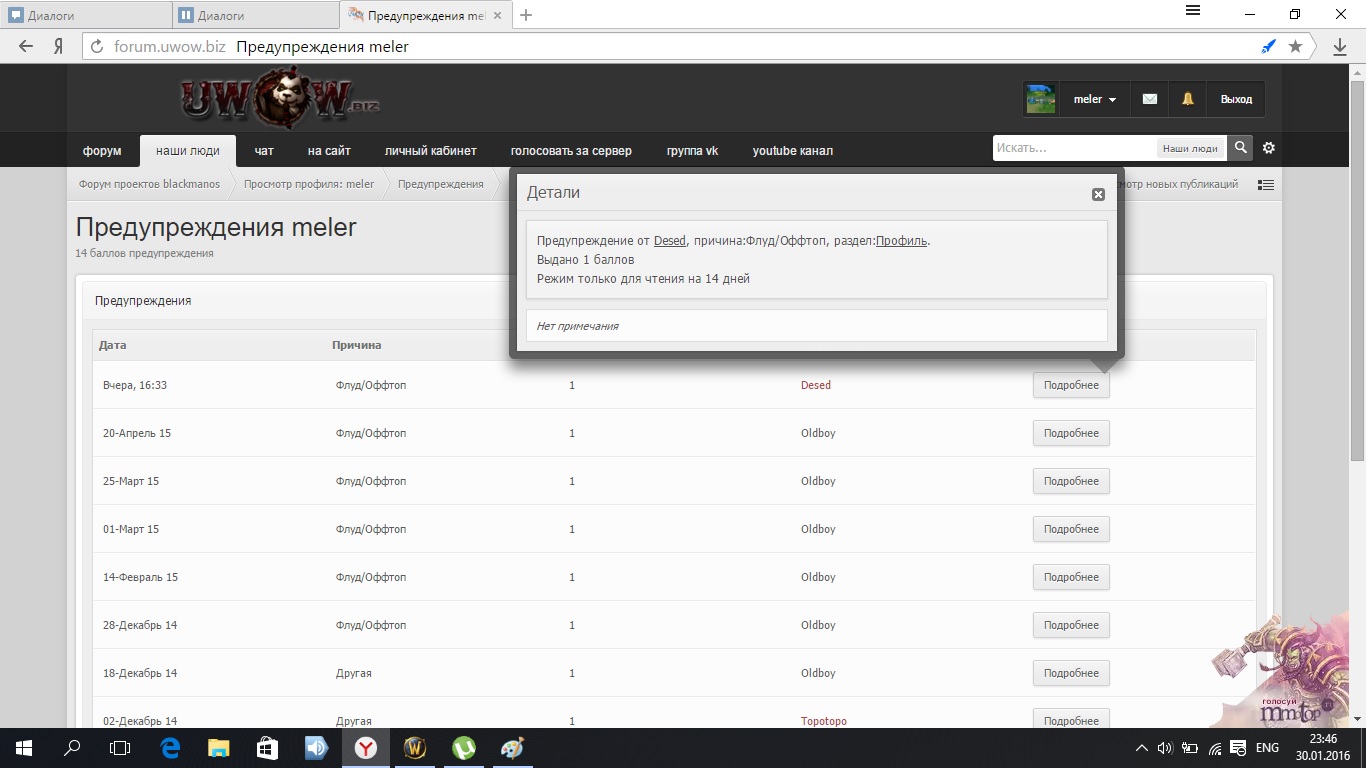Close the Детали popup
Screen dimensions: 1366x768
(1098, 194)
